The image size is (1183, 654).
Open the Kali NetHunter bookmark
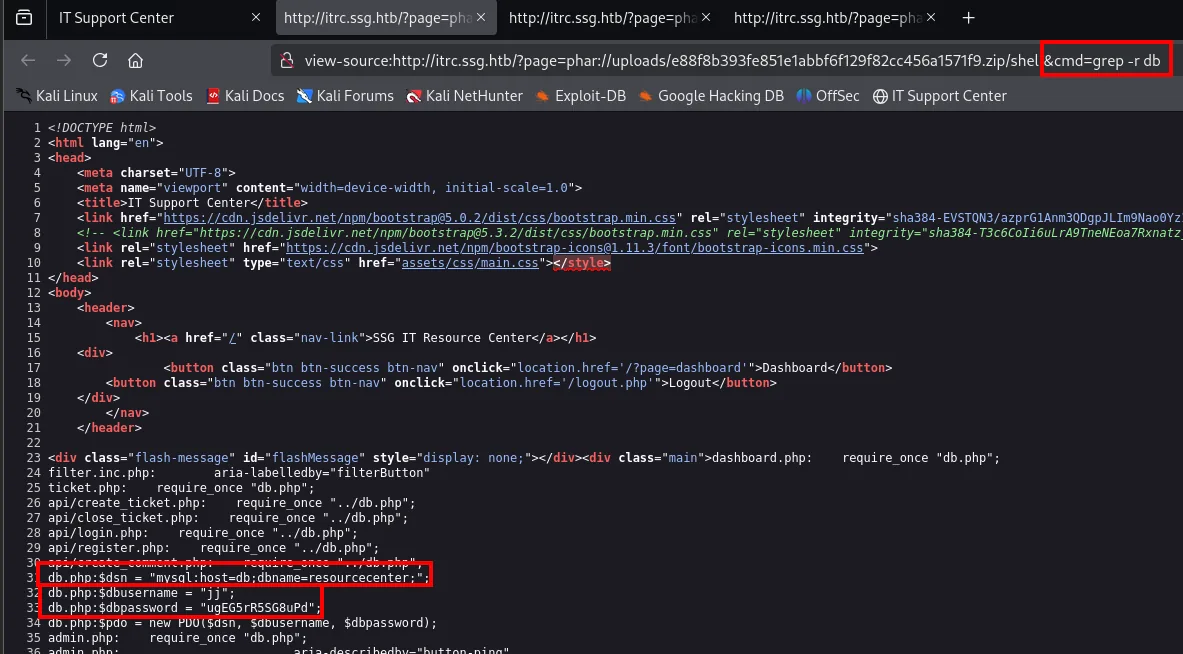pos(464,96)
